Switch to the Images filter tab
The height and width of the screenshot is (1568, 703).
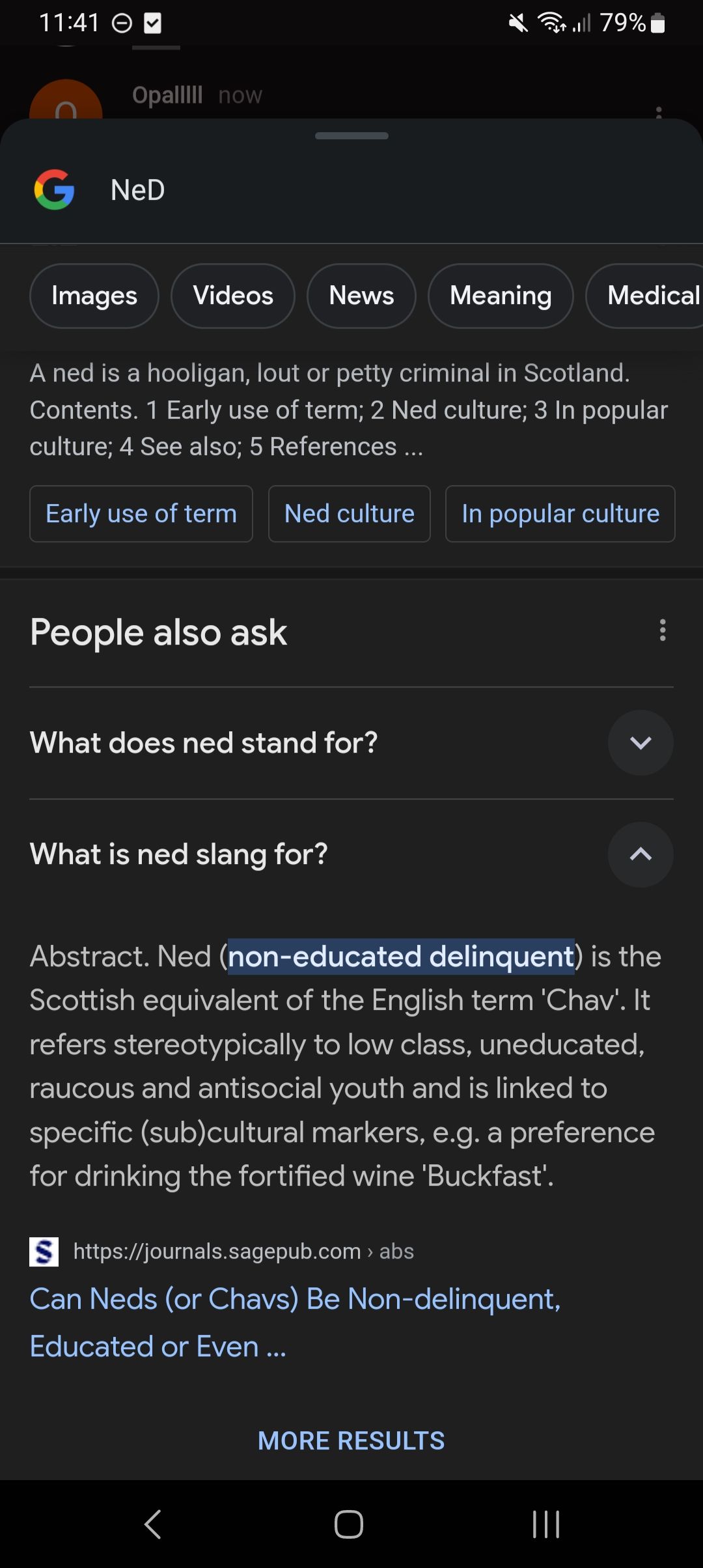pos(94,296)
